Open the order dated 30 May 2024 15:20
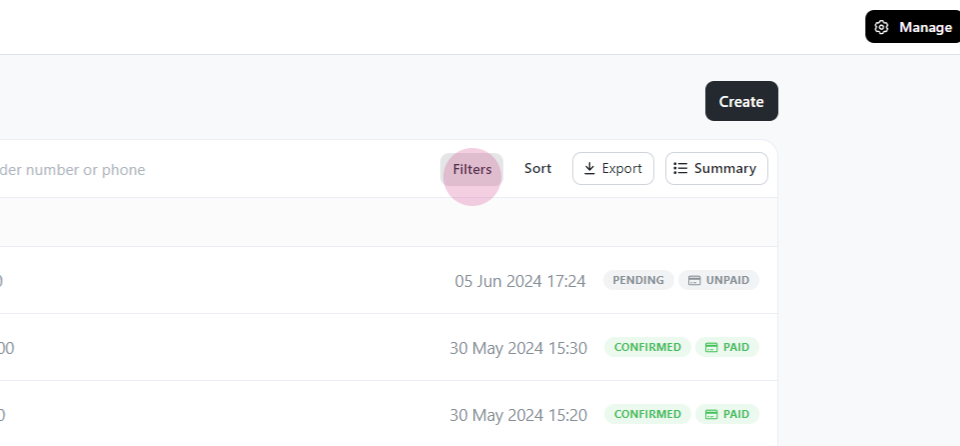The width and height of the screenshot is (960, 446). click(x=388, y=414)
